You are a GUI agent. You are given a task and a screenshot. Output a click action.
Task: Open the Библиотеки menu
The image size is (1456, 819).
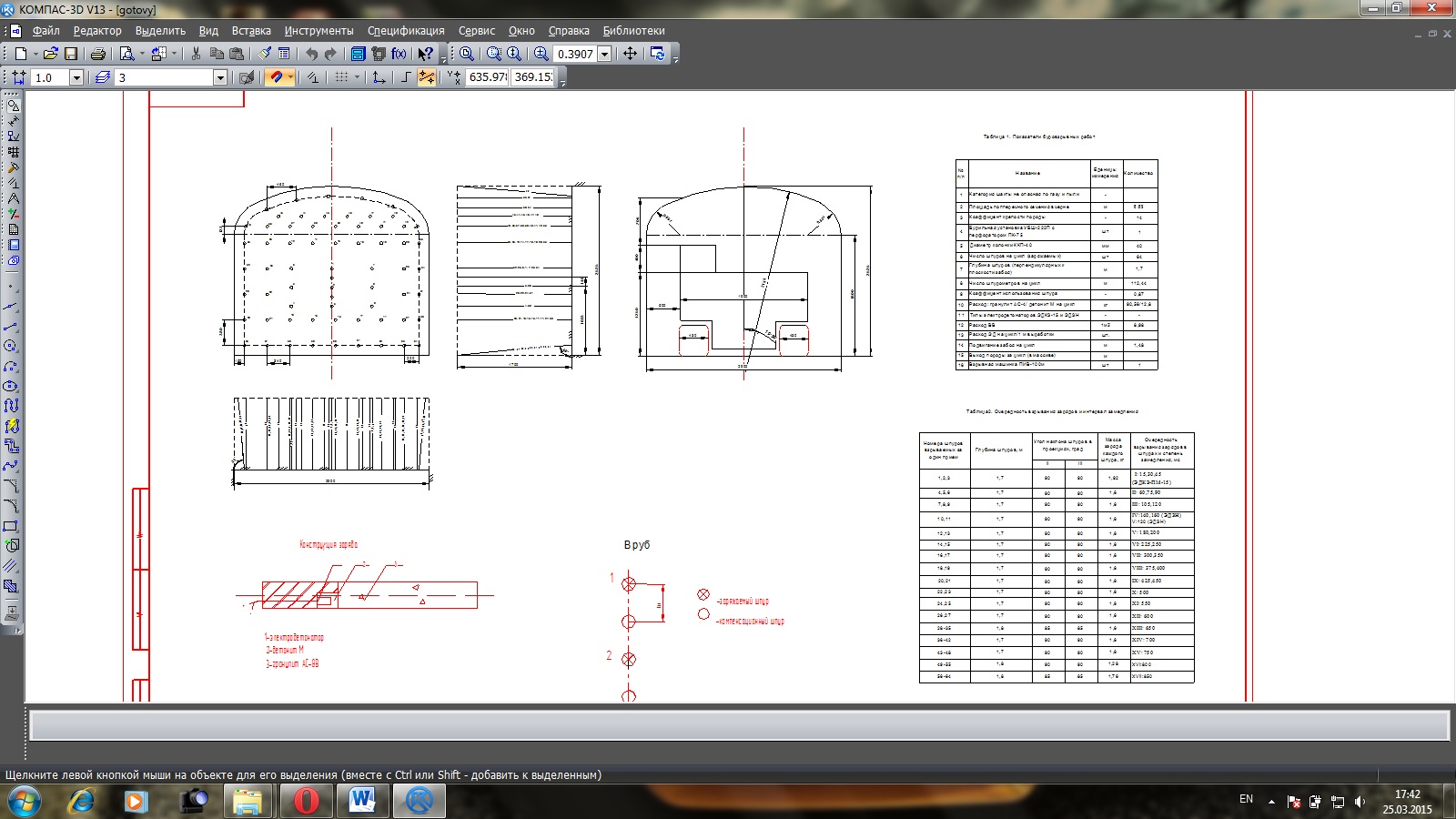click(633, 30)
